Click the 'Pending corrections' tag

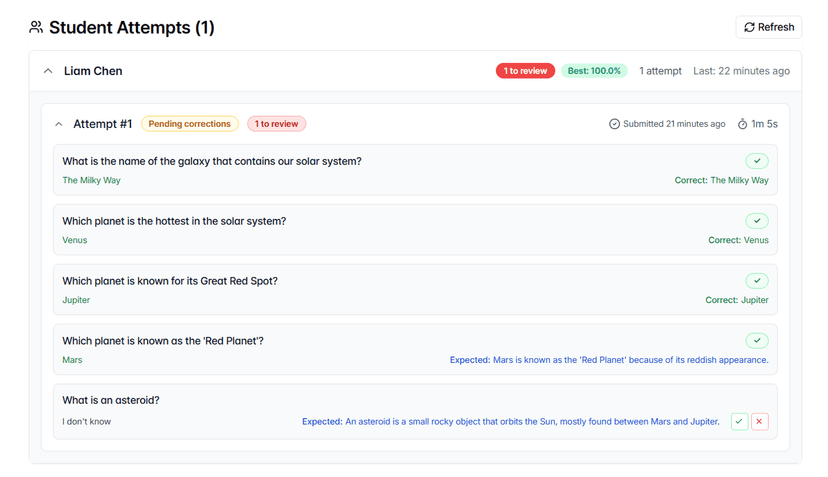pos(190,124)
